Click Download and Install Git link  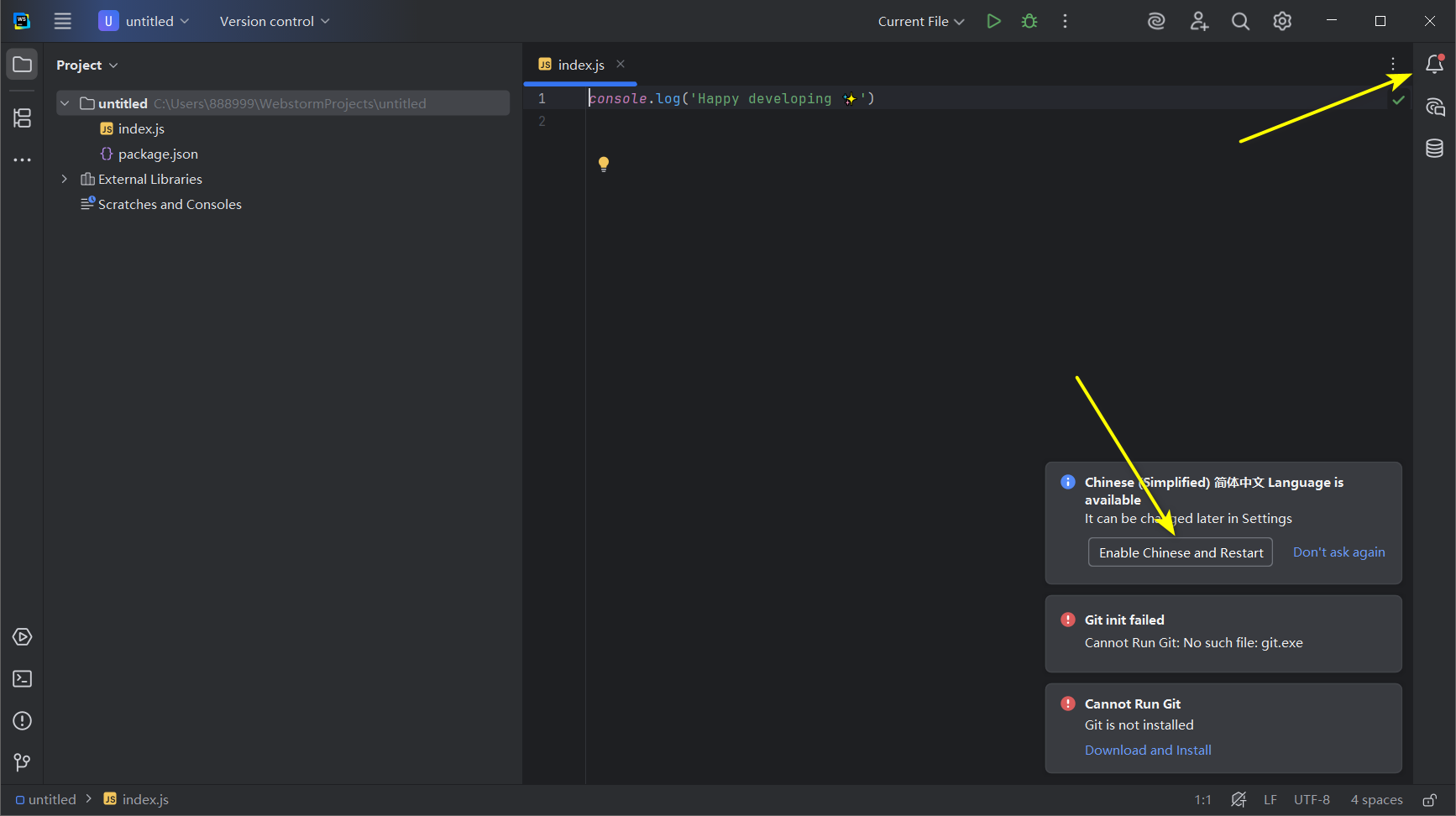(1148, 751)
